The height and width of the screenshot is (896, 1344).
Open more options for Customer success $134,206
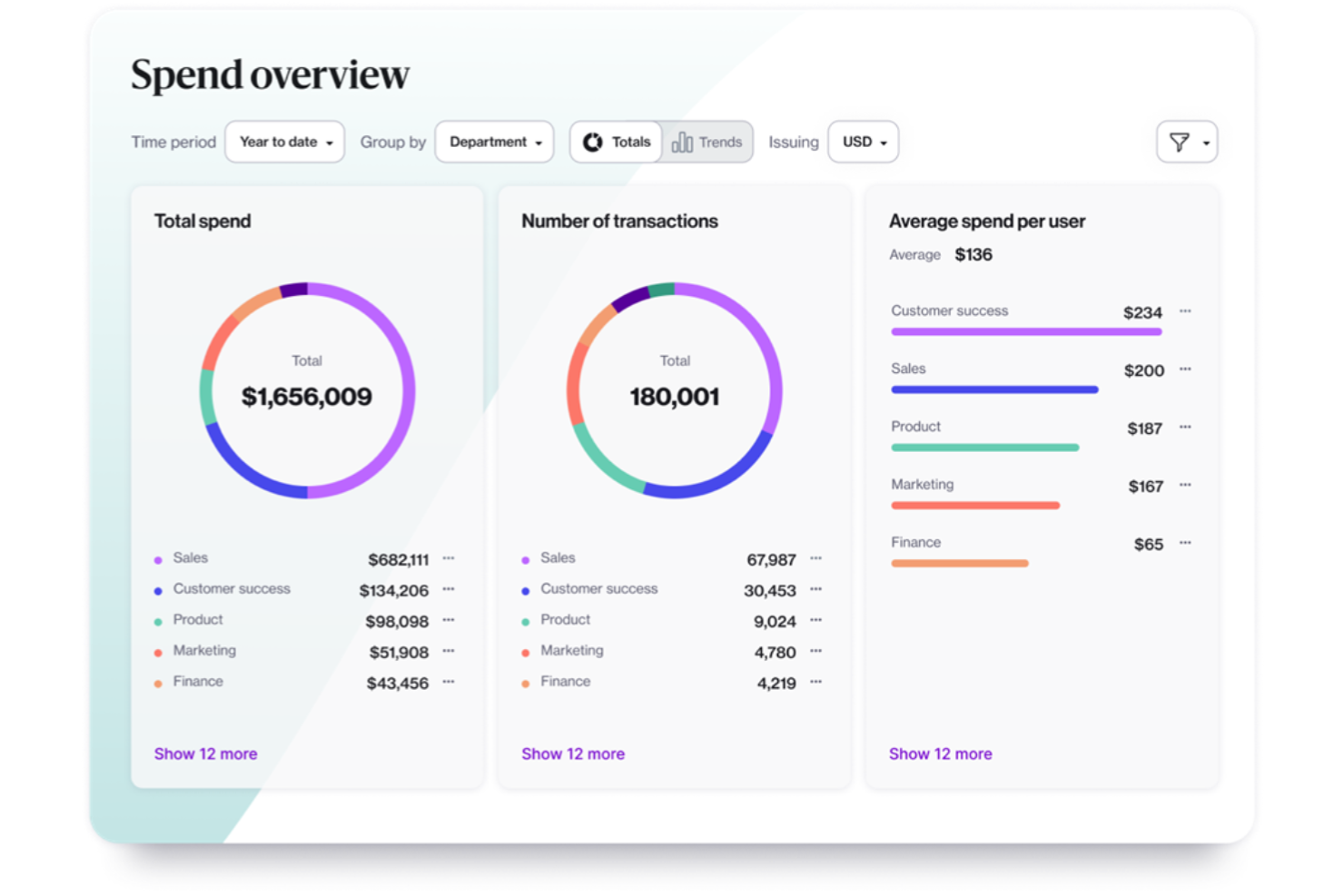(x=449, y=589)
